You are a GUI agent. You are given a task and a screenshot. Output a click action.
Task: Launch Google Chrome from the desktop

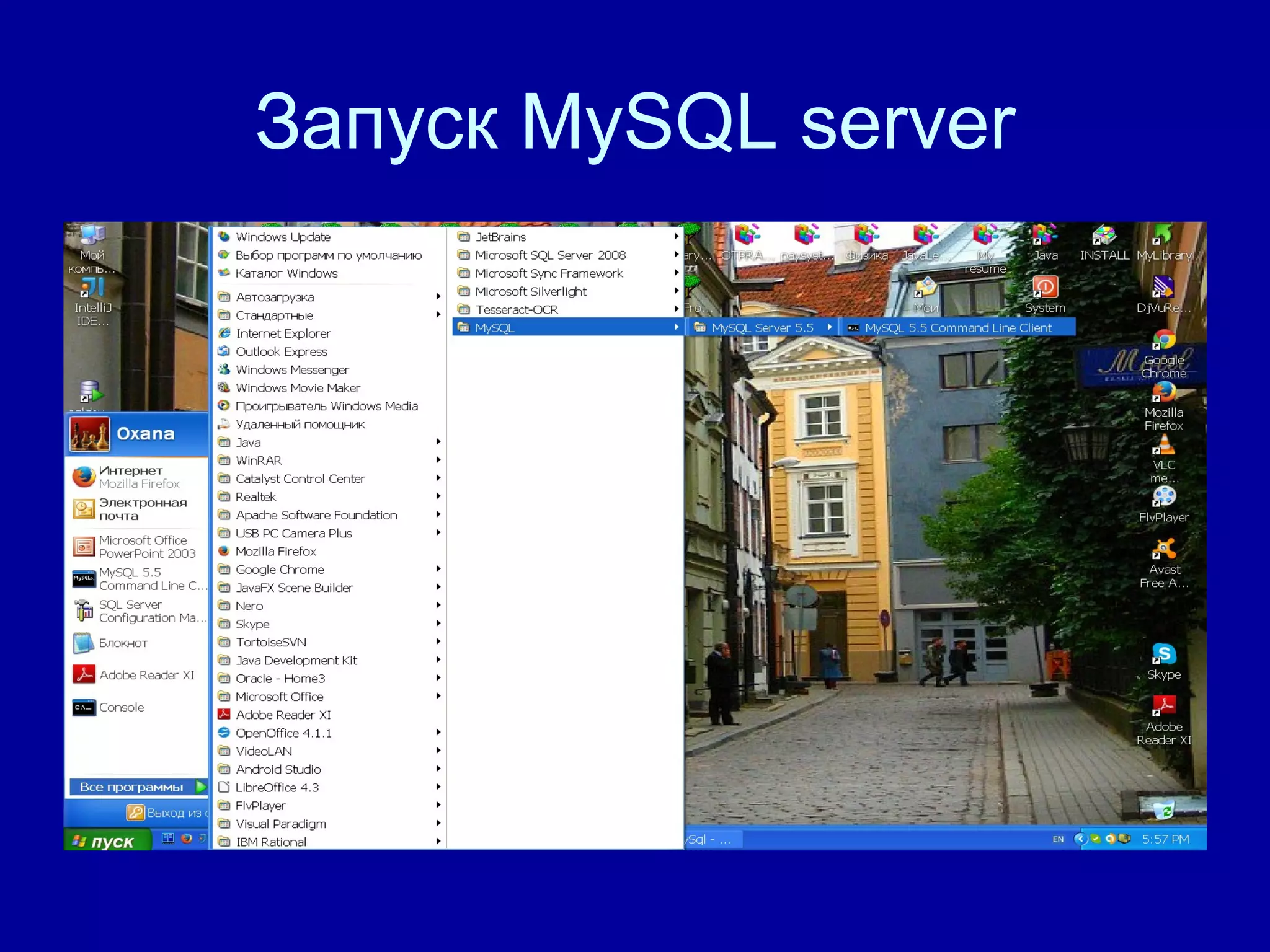tap(1164, 353)
